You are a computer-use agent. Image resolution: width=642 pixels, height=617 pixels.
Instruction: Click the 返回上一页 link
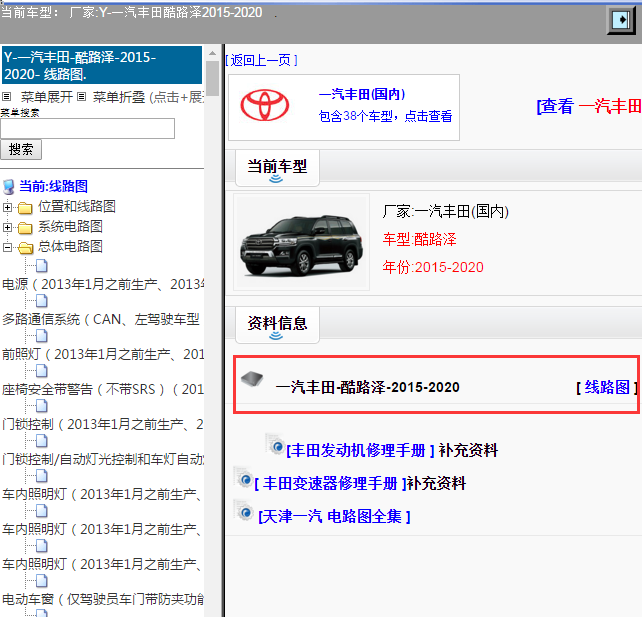[x=262, y=61]
